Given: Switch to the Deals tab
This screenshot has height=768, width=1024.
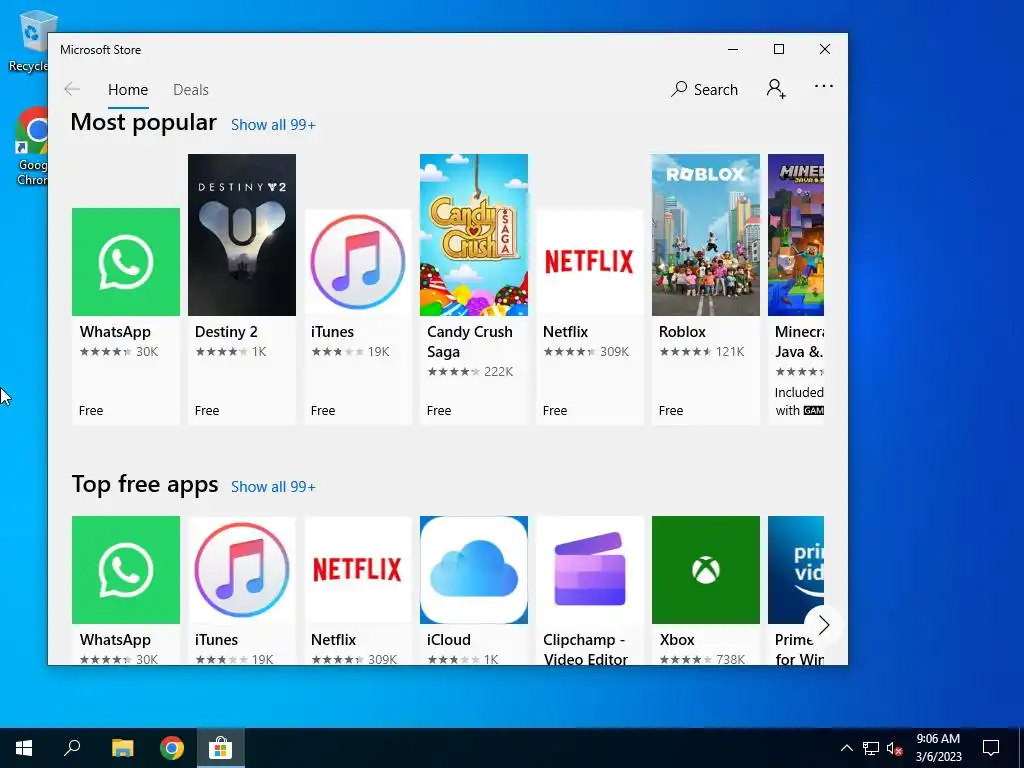Looking at the screenshot, I should [x=191, y=89].
